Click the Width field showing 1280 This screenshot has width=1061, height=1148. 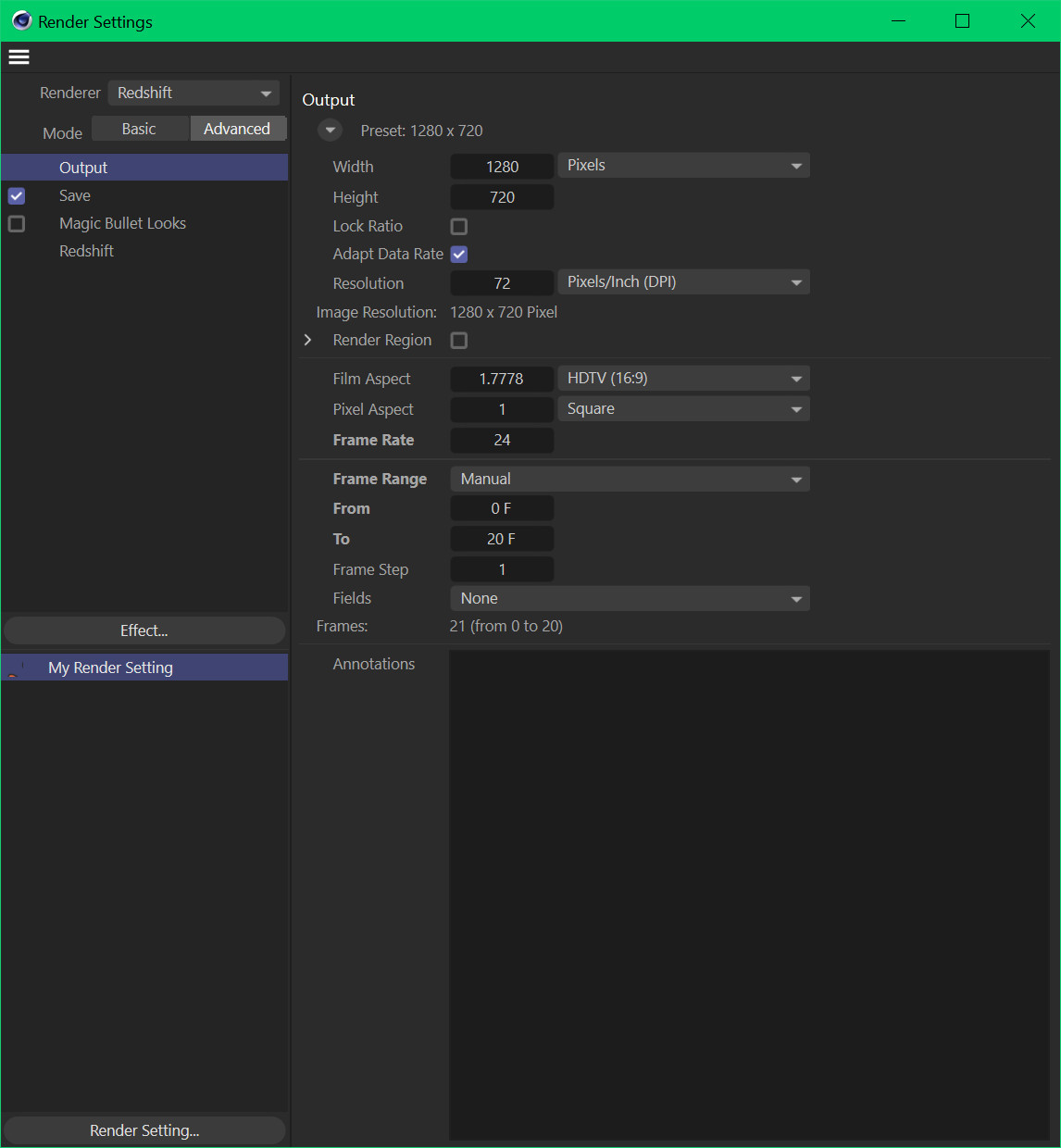click(x=502, y=167)
